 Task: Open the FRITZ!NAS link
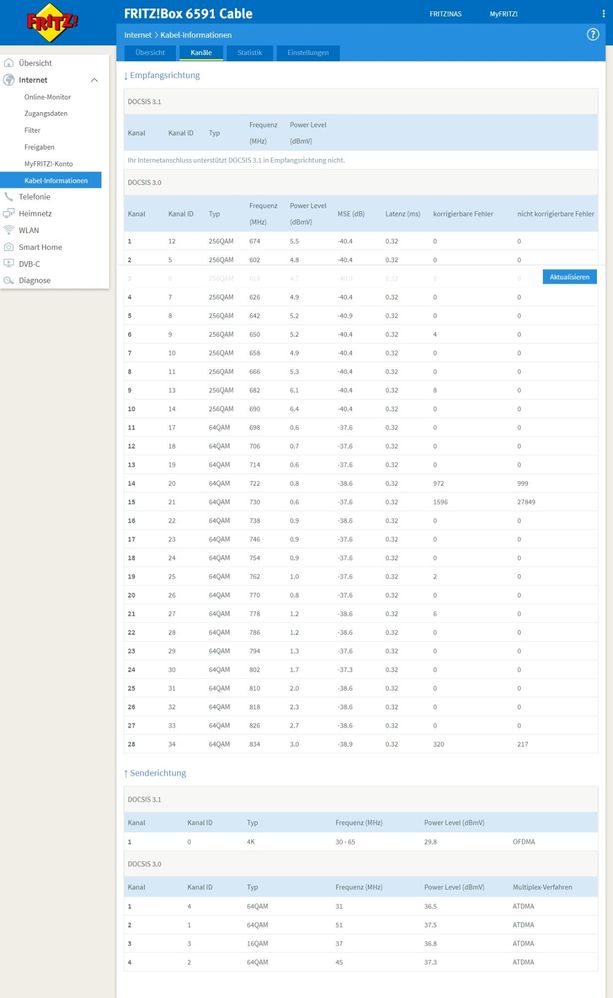pyautogui.click(x=446, y=13)
